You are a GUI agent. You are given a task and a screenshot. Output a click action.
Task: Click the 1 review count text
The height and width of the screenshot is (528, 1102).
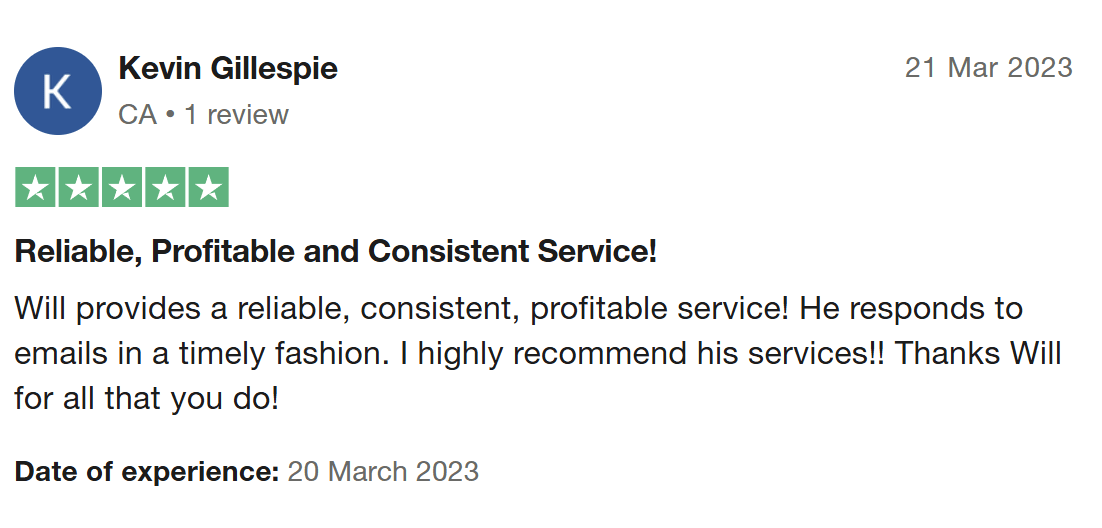click(x=236, y=115)
